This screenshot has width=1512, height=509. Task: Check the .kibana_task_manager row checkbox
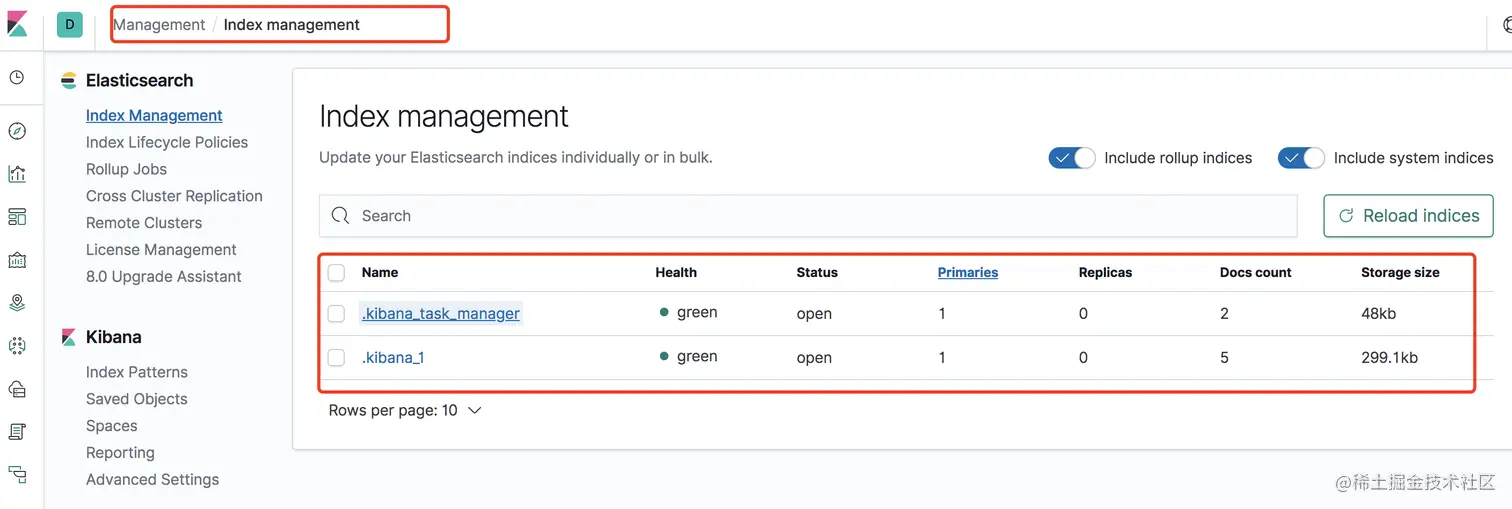[x=337, y=314]
